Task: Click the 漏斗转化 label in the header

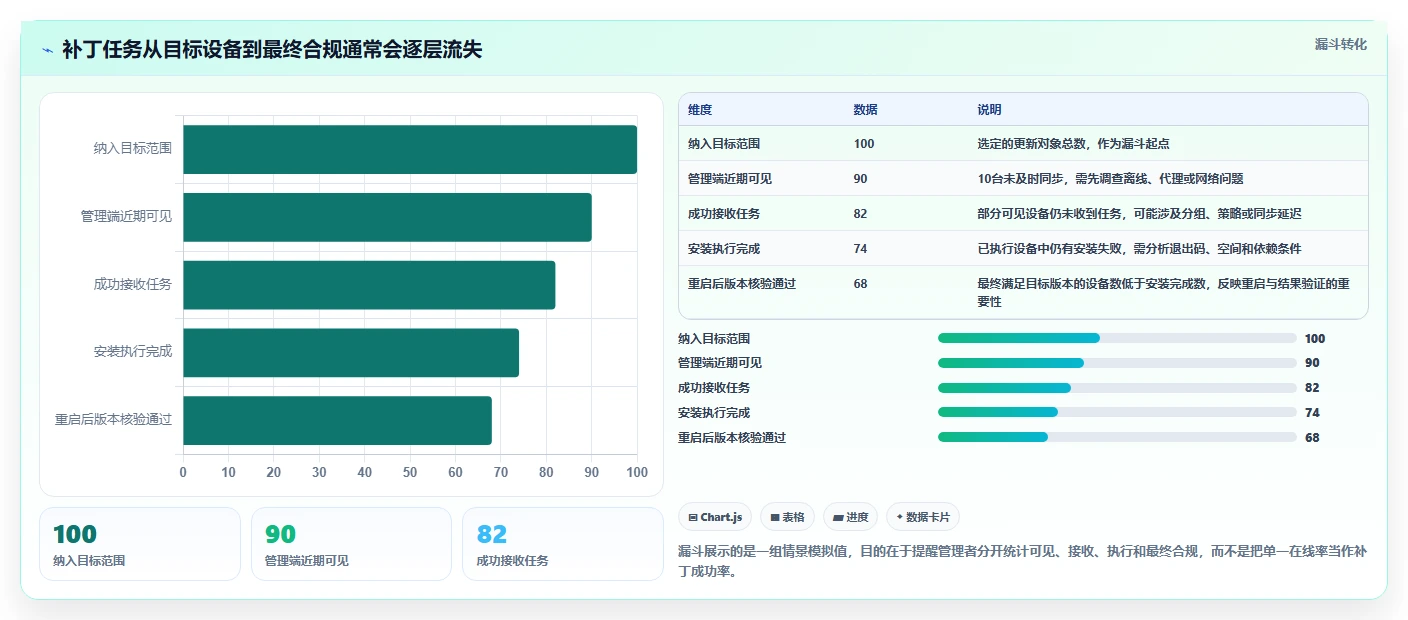Action: tap(1340, 44)
